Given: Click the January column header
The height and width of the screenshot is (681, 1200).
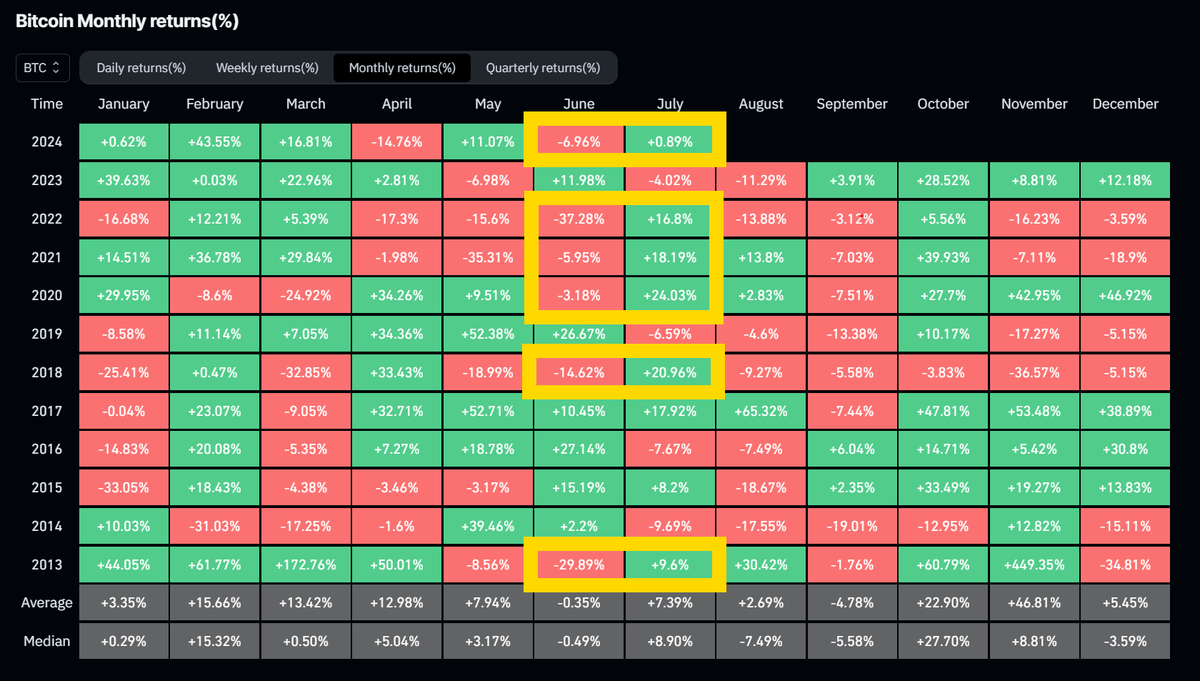Looking at the screenshot, I should [x=123, y=103].
